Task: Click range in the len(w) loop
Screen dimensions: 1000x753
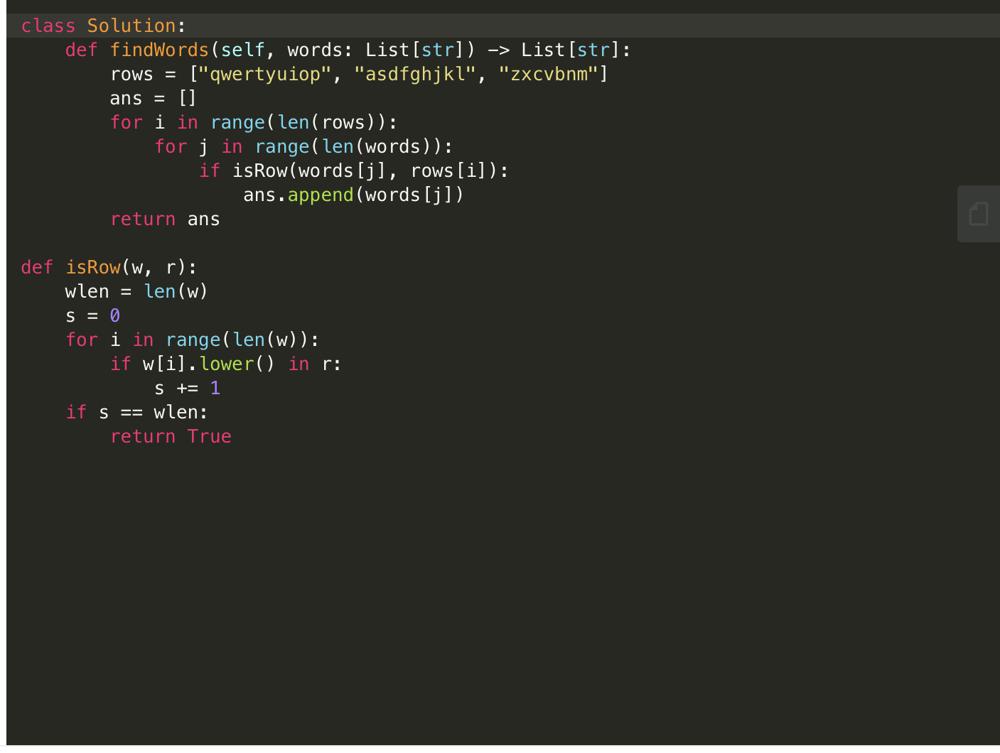Action: click(193, 339)
